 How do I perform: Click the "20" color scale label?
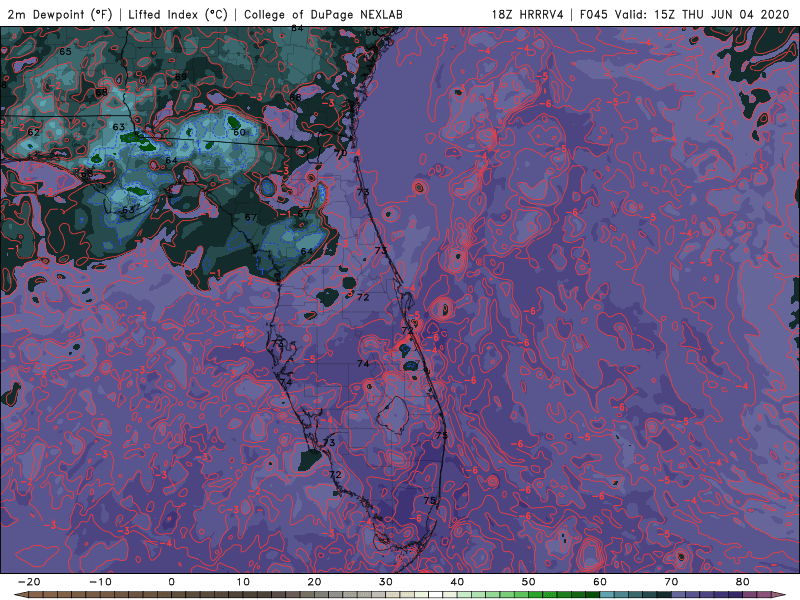click(x=314, y=582)
